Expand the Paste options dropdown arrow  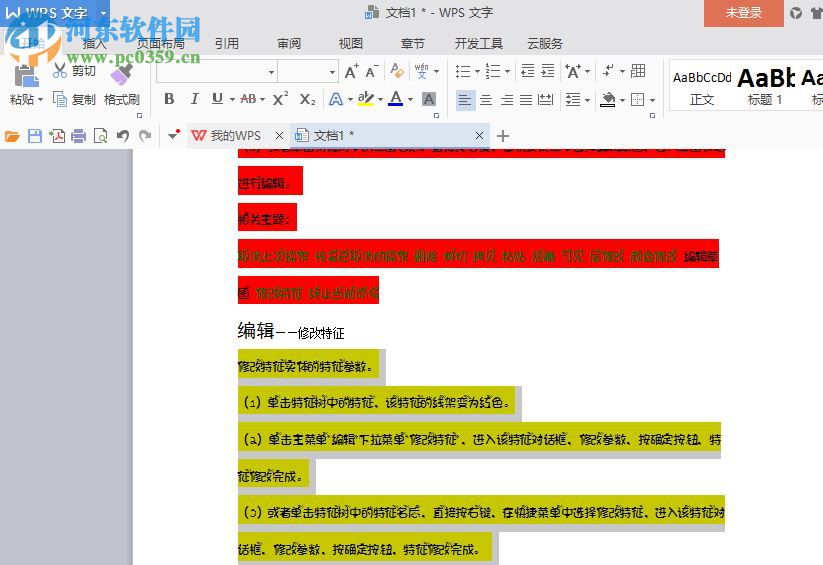pyautogui.click(x=40, y=99)
